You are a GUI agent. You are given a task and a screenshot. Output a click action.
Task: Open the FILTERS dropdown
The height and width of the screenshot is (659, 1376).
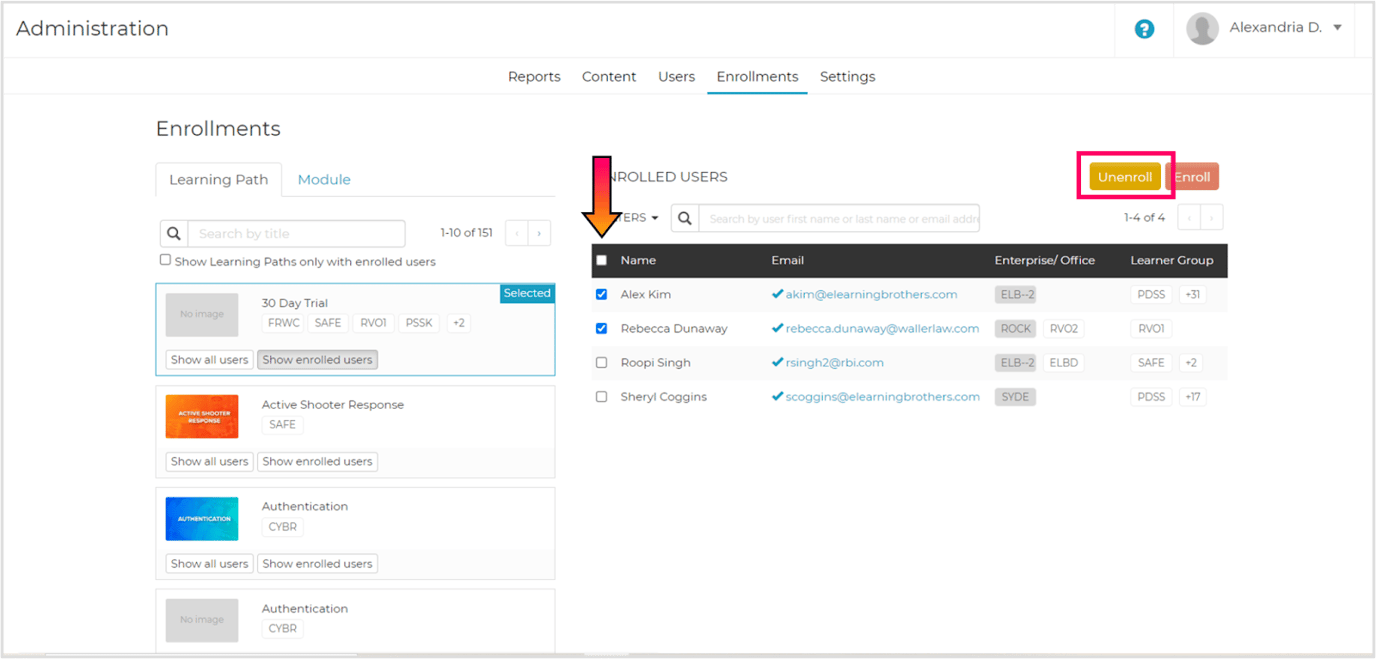pos(630,217)
